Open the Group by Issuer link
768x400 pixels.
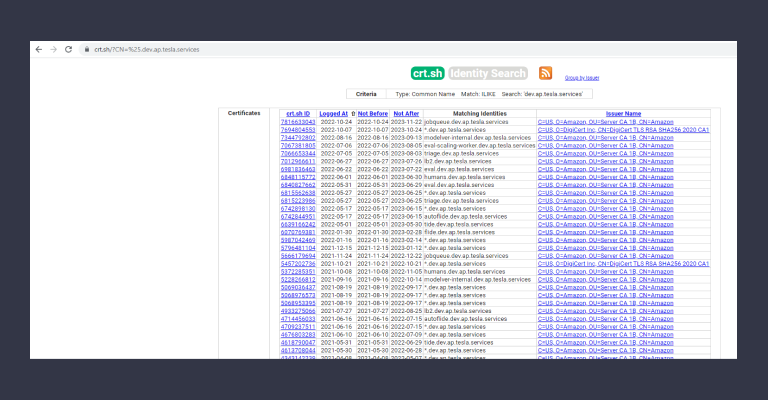(582, 78)
